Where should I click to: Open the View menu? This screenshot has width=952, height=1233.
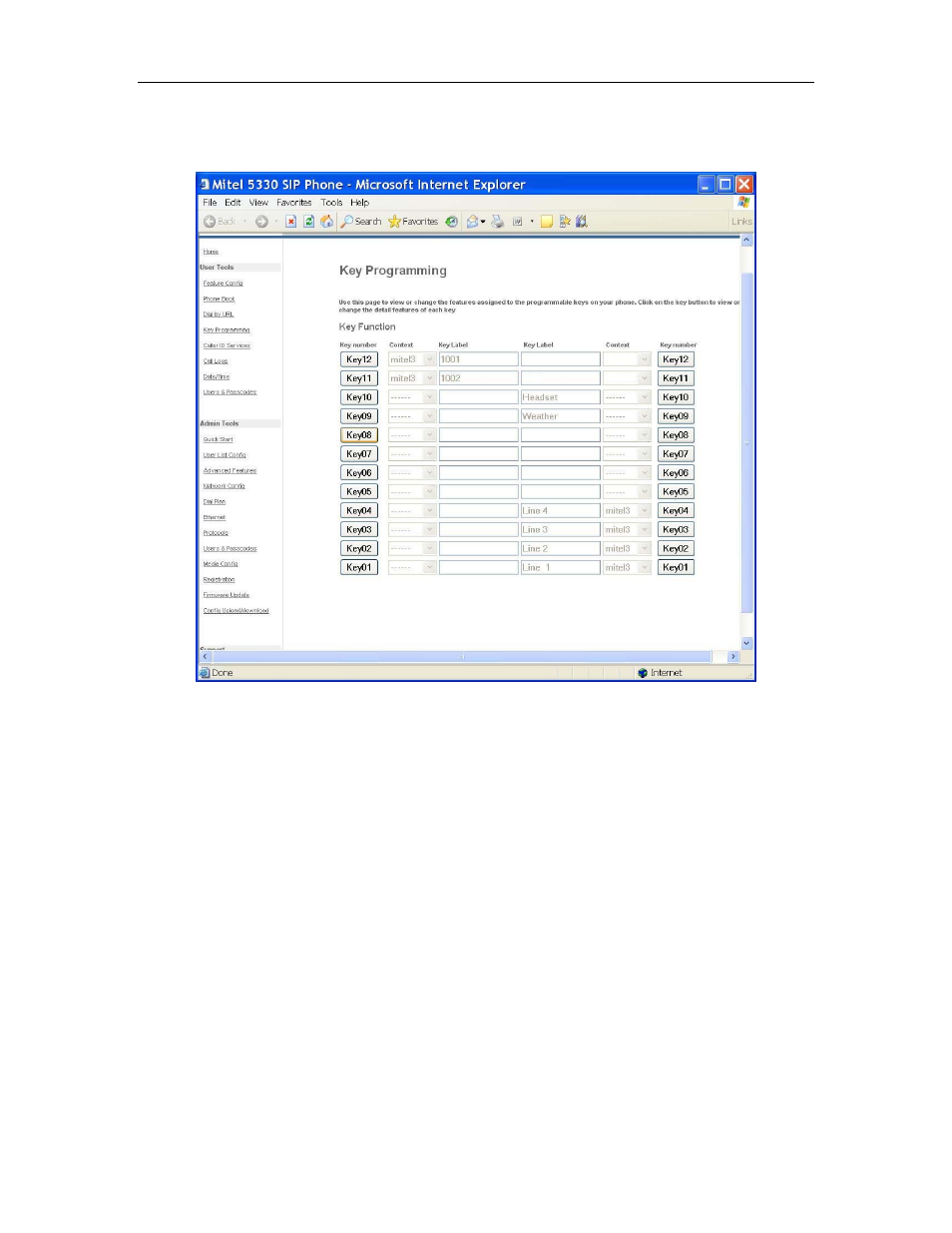(x=258, y=203)
